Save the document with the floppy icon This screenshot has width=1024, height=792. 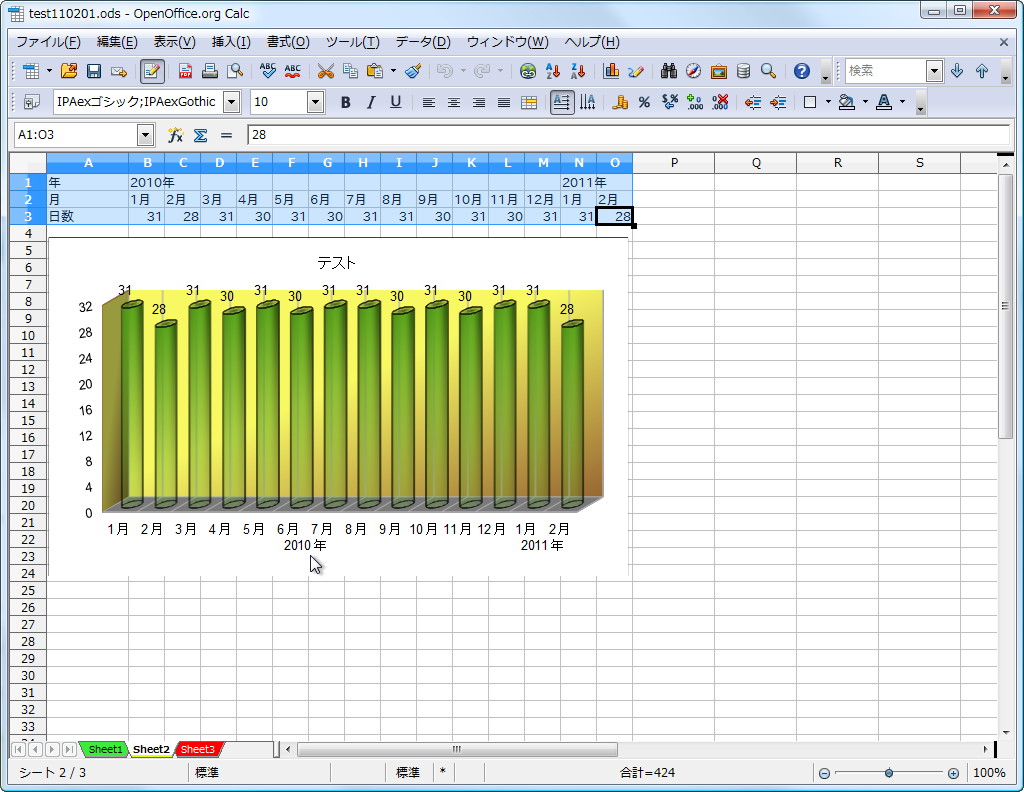tap(94, 71)
